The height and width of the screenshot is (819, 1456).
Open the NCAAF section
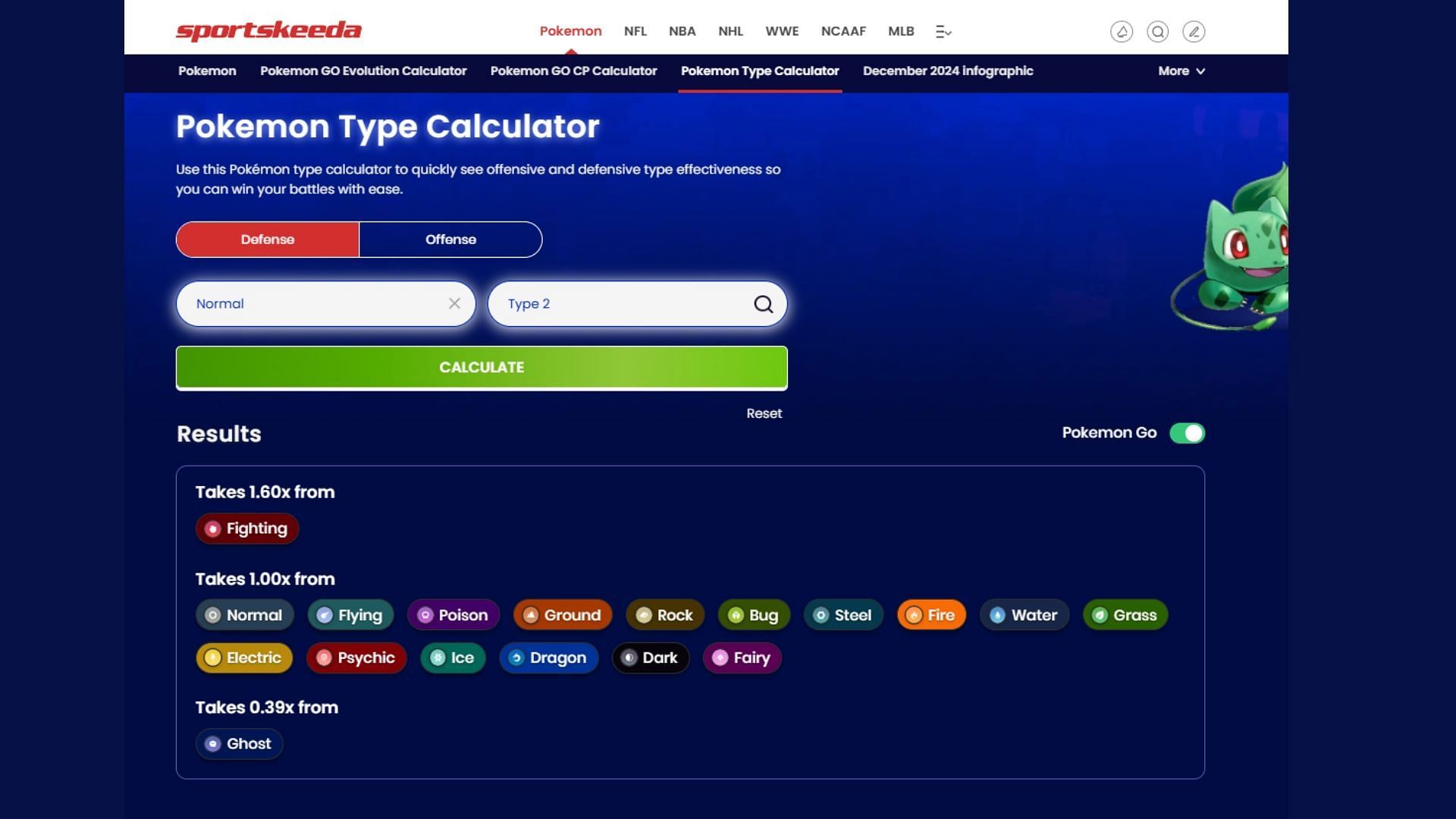pyautogui.click(x=843, y=31)
